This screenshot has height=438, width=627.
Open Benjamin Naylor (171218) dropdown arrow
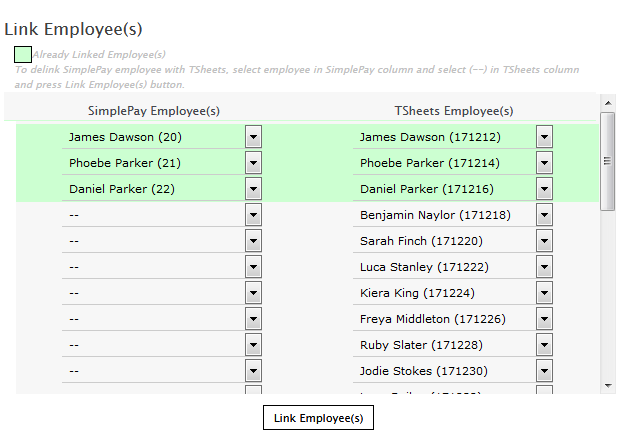(x=544, y=215)
